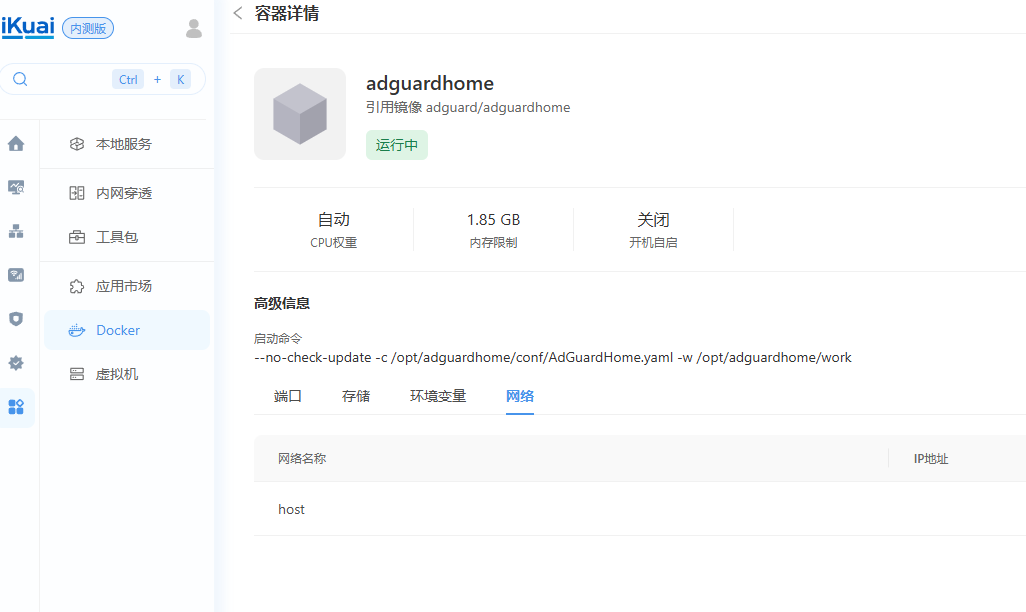Image resolution: width=1026 pixels, height=612 pixels.
Task: Click the 自动 CPU权重 value
Action: tap(334, 219)
